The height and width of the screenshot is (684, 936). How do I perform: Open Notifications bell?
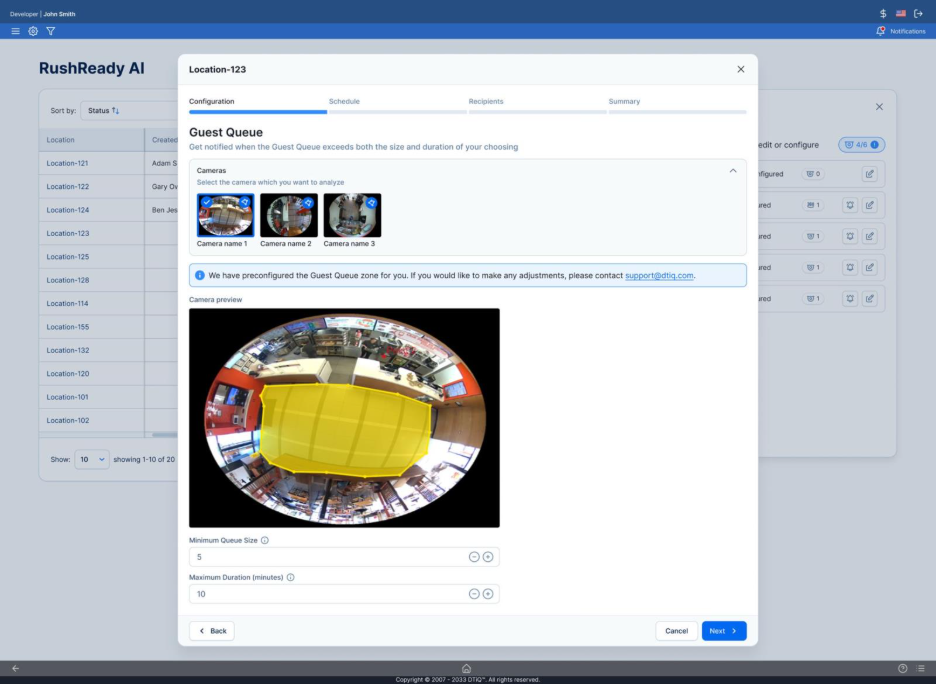[880, 31]
